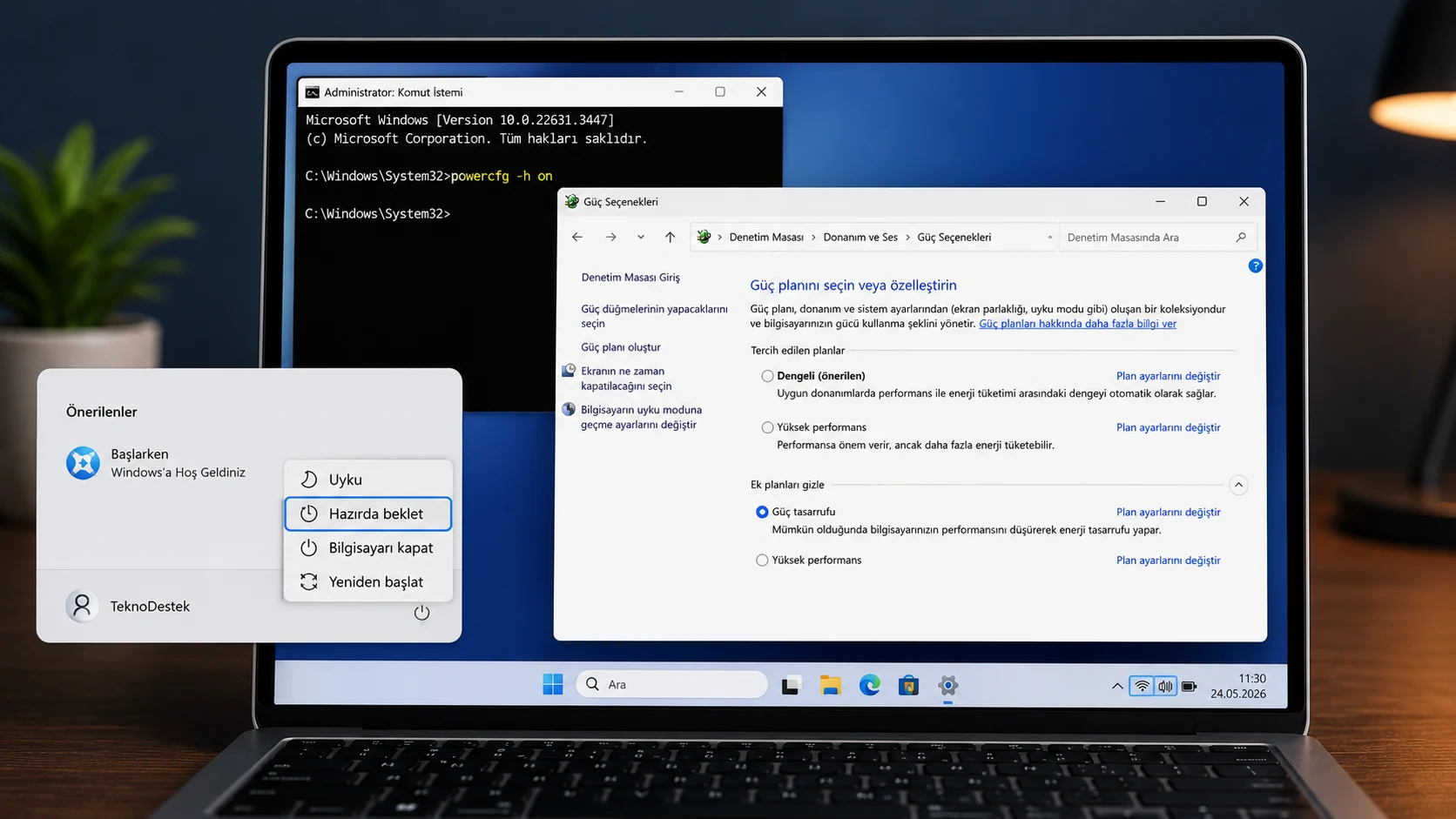This screenshot has width=1456, height=819.
Task: Maximize the Güç Seçenekleri window
Action: pos(1202,201)
